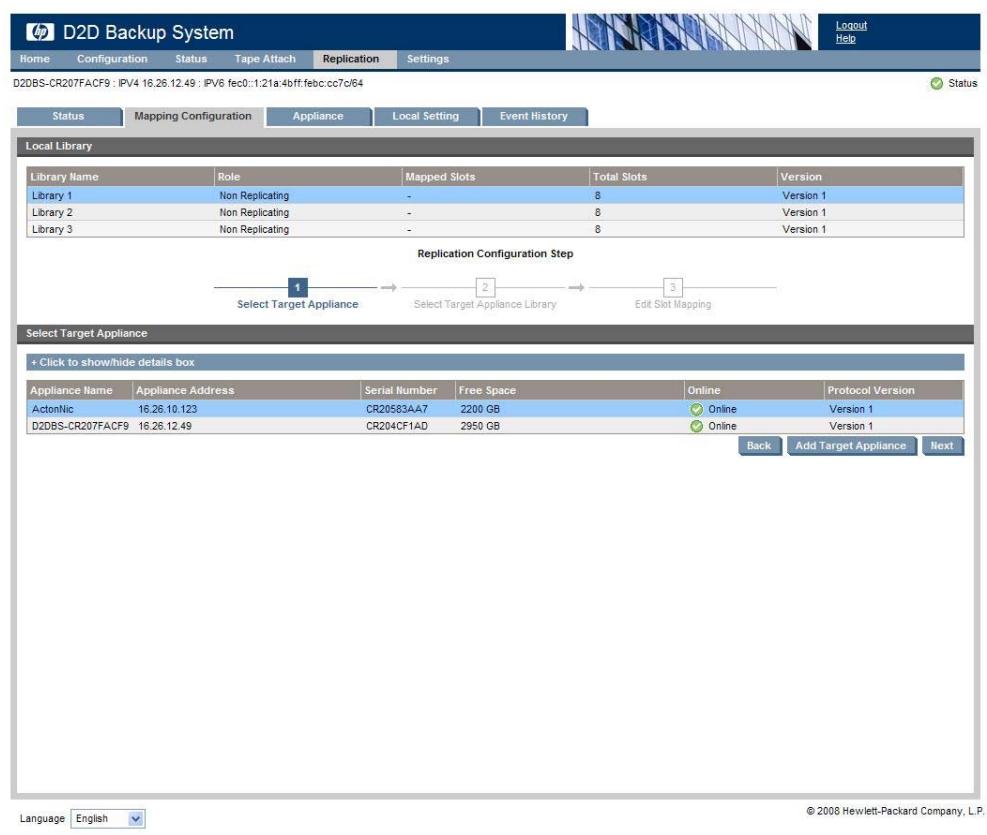
Task: Click the Select Target Appliance step label
Action: point(298,305)
